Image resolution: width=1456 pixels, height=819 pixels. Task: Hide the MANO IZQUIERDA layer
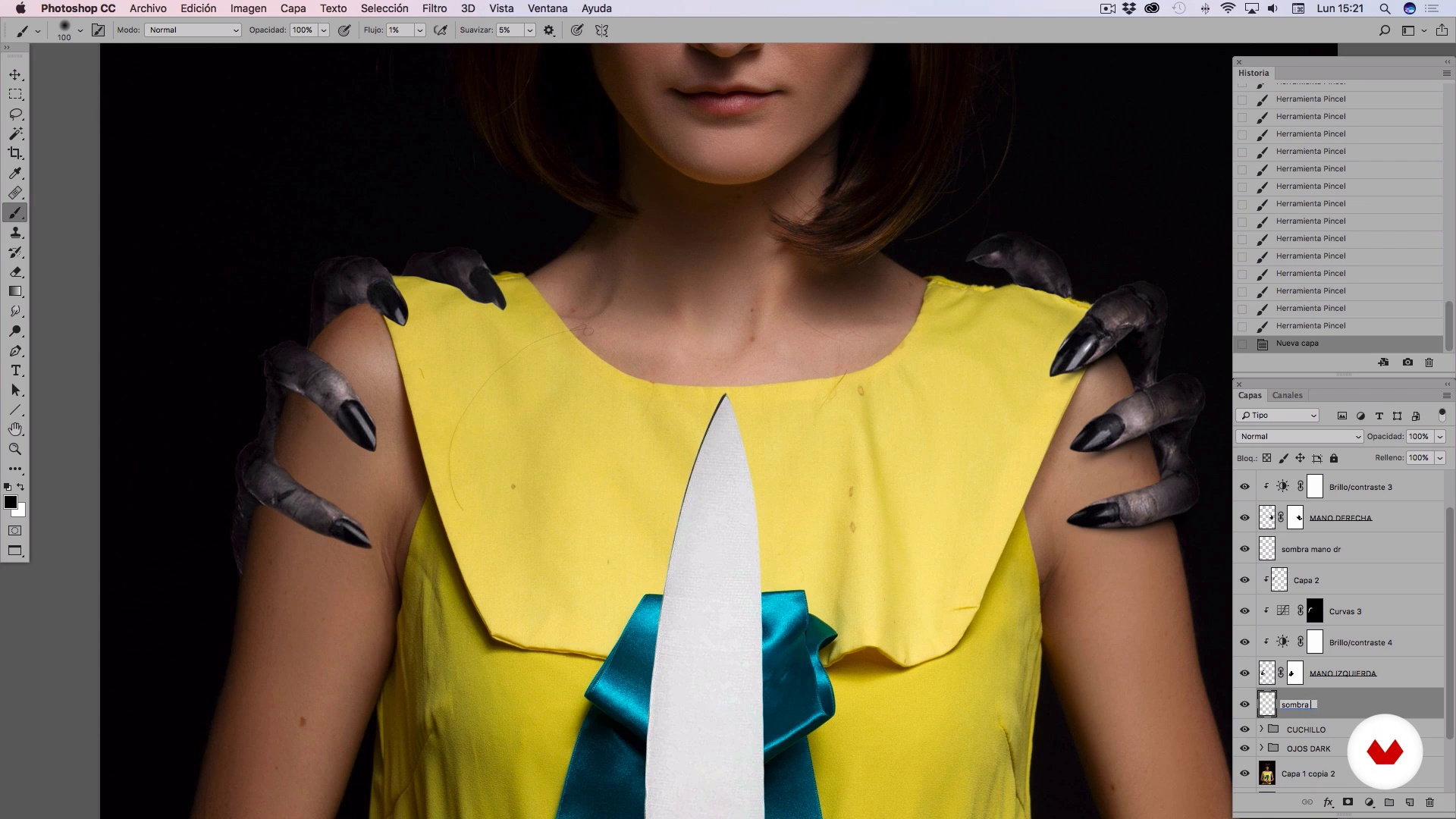(1244, 673)
